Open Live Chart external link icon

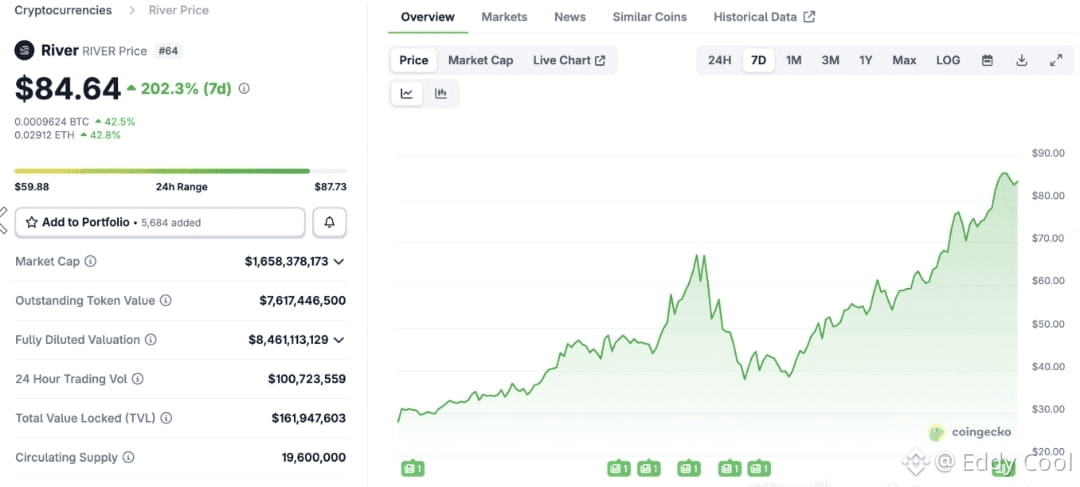pos(600,61)
